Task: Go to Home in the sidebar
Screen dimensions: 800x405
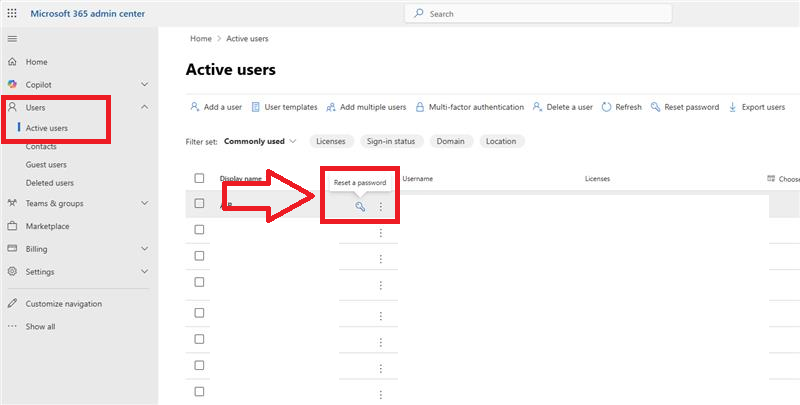Action: (37, 62)
